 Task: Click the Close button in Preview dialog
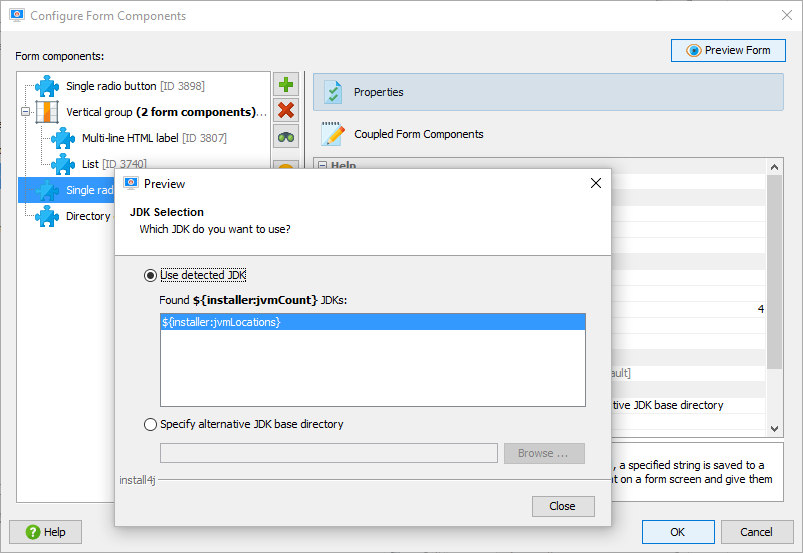(x=563, y=506)
